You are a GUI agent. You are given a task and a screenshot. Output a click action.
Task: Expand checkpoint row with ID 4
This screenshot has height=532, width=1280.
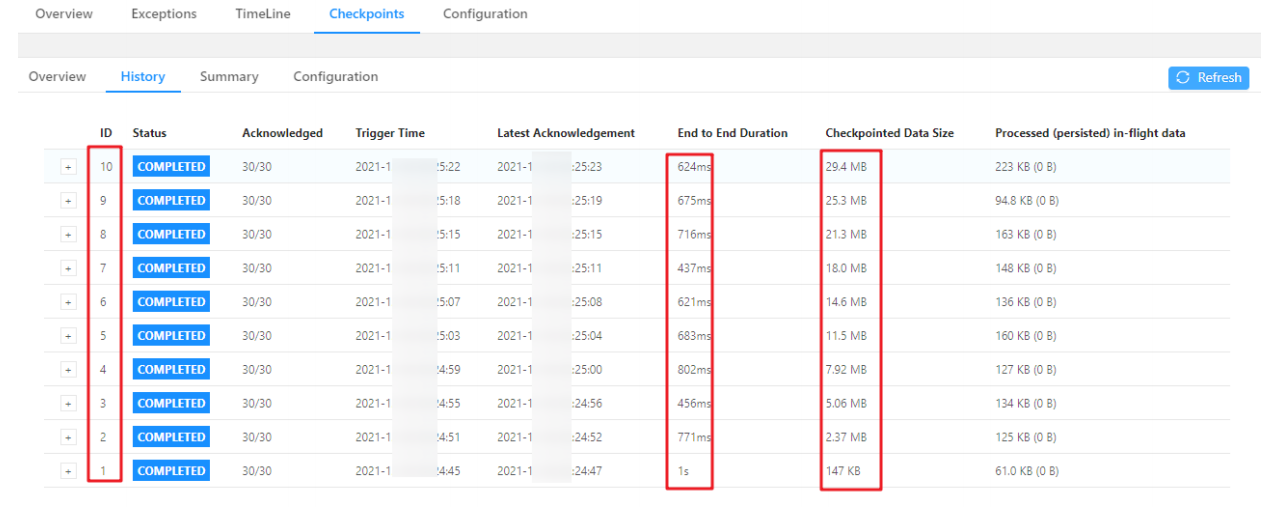[x=68, y=370]
